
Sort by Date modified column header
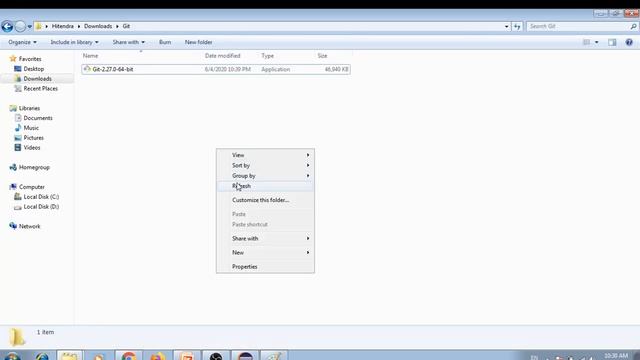tap(222, 56)
